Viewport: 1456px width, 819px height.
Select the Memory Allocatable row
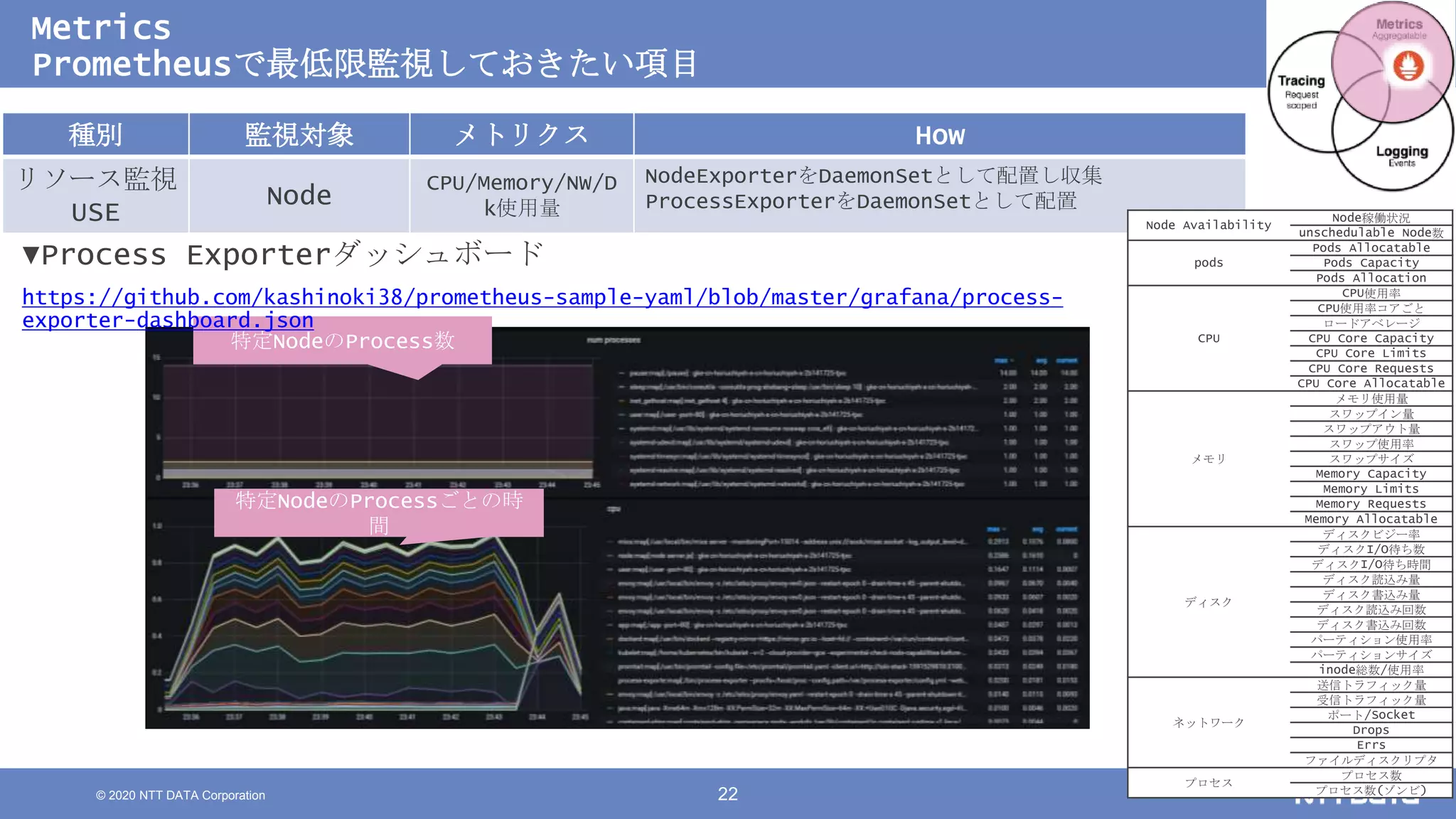coord(1371,519)
